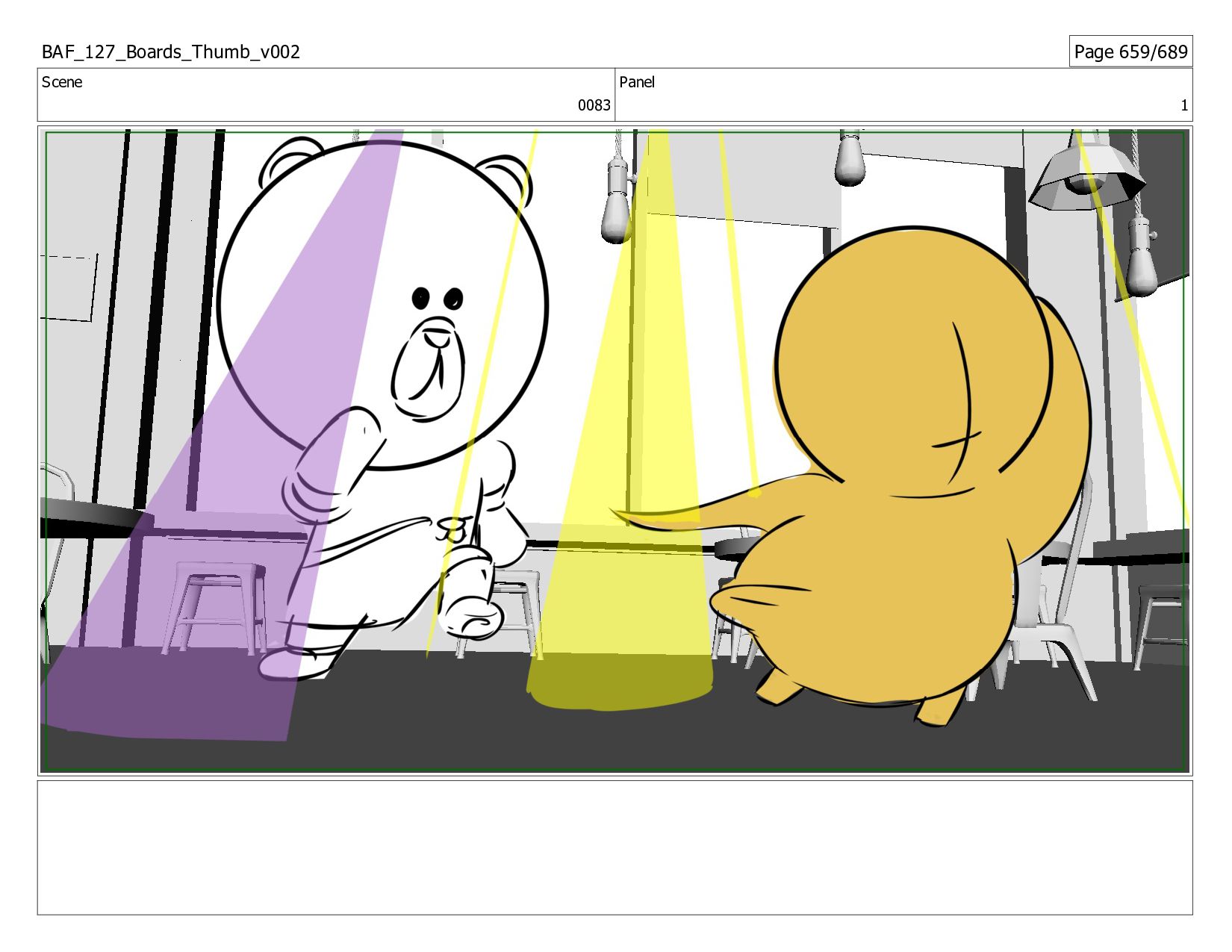Click the panel number 1
1232x952 pixels.
(x=1183, y=105)
